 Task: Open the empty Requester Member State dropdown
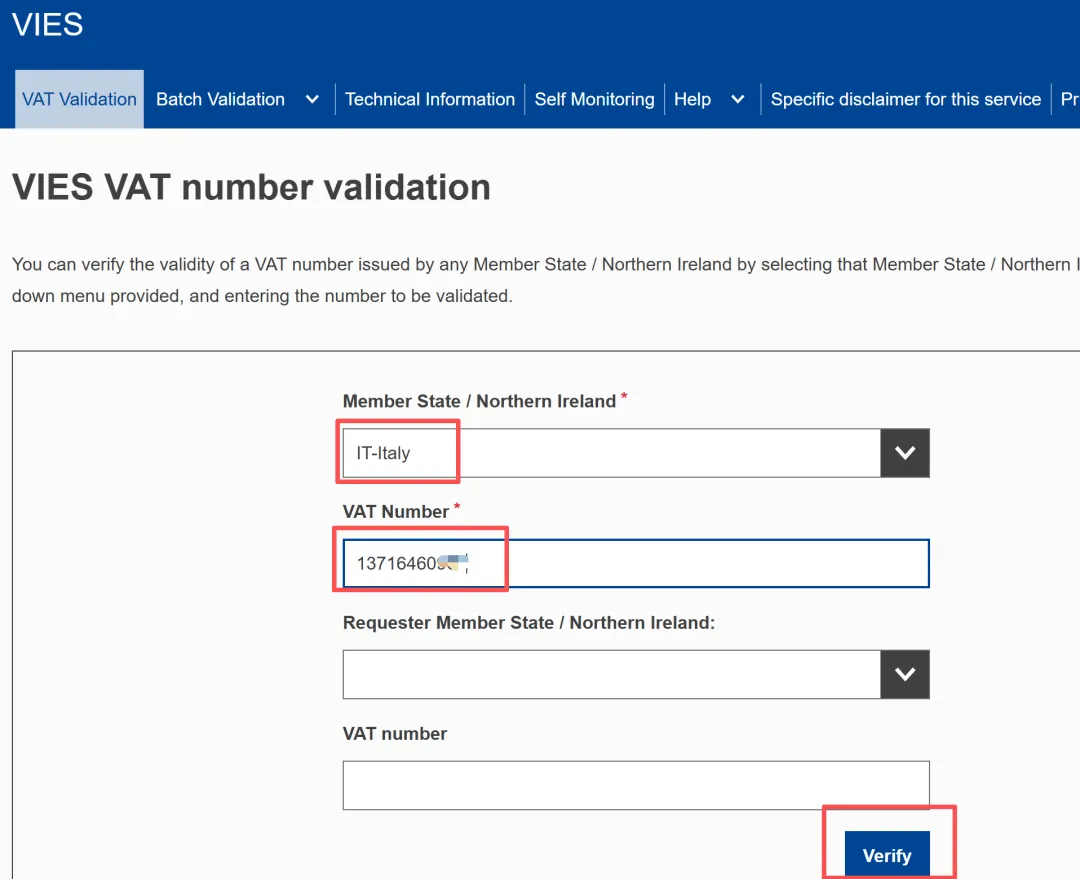tap(610, 674)
